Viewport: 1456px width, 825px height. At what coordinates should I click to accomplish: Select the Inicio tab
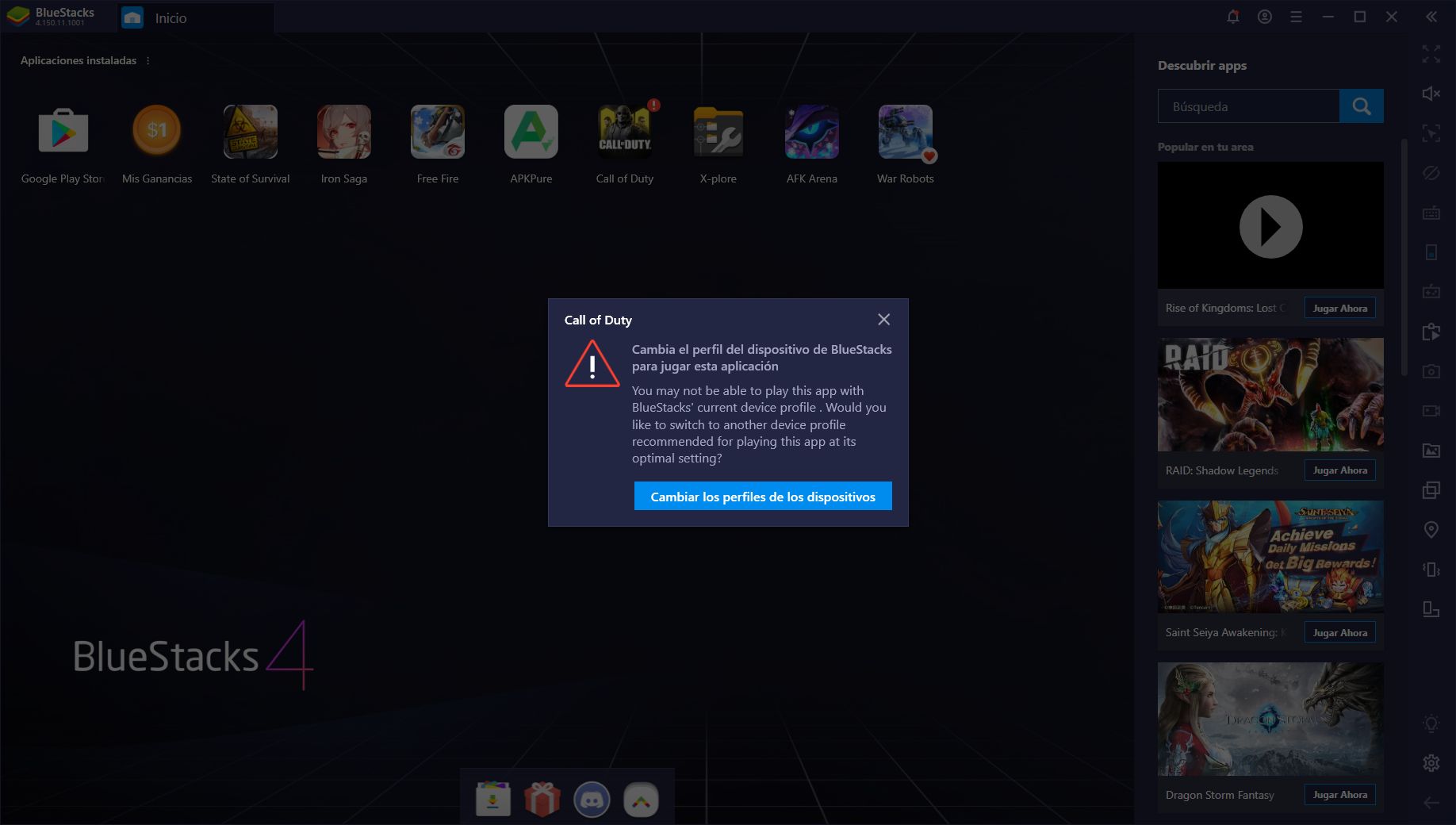[x=197, y=17]
